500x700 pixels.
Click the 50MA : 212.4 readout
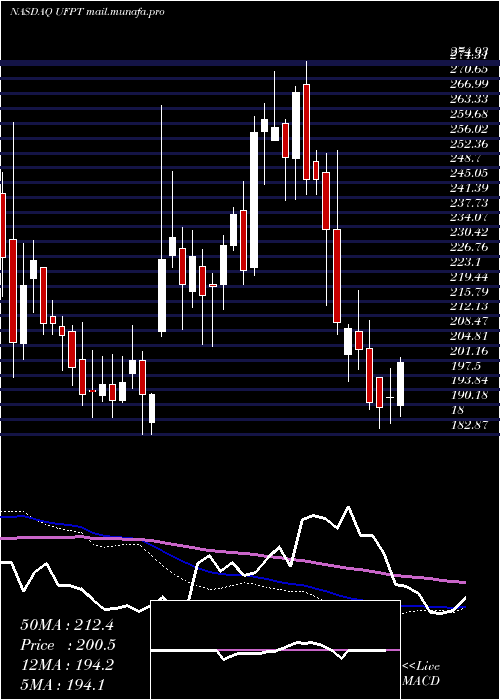click(67, 625)
